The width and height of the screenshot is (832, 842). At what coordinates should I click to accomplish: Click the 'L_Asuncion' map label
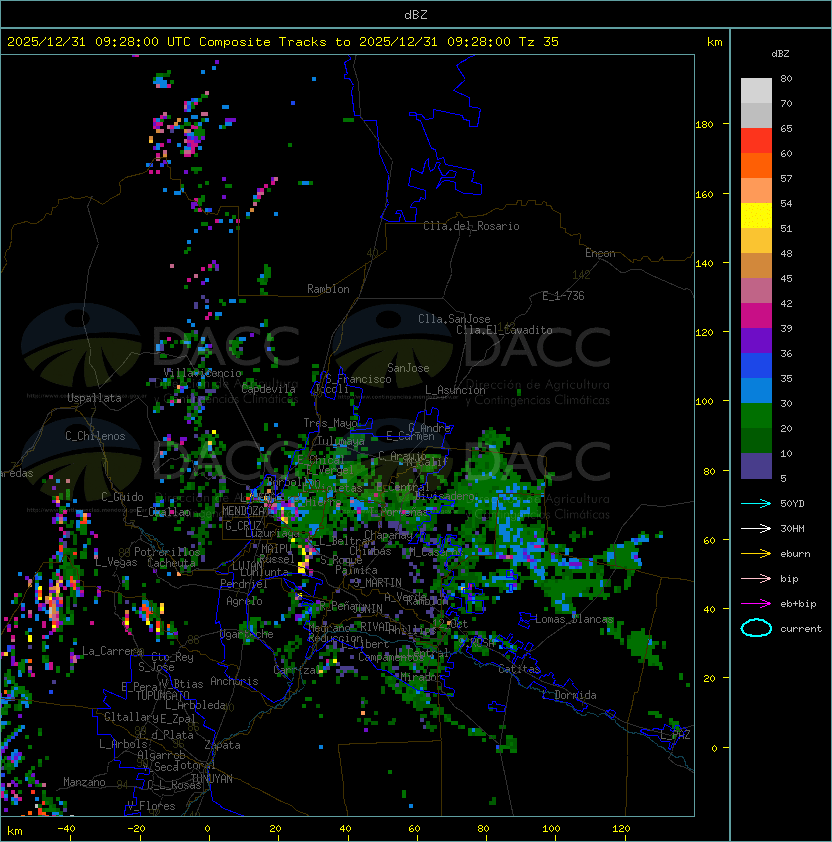point(455,390)
